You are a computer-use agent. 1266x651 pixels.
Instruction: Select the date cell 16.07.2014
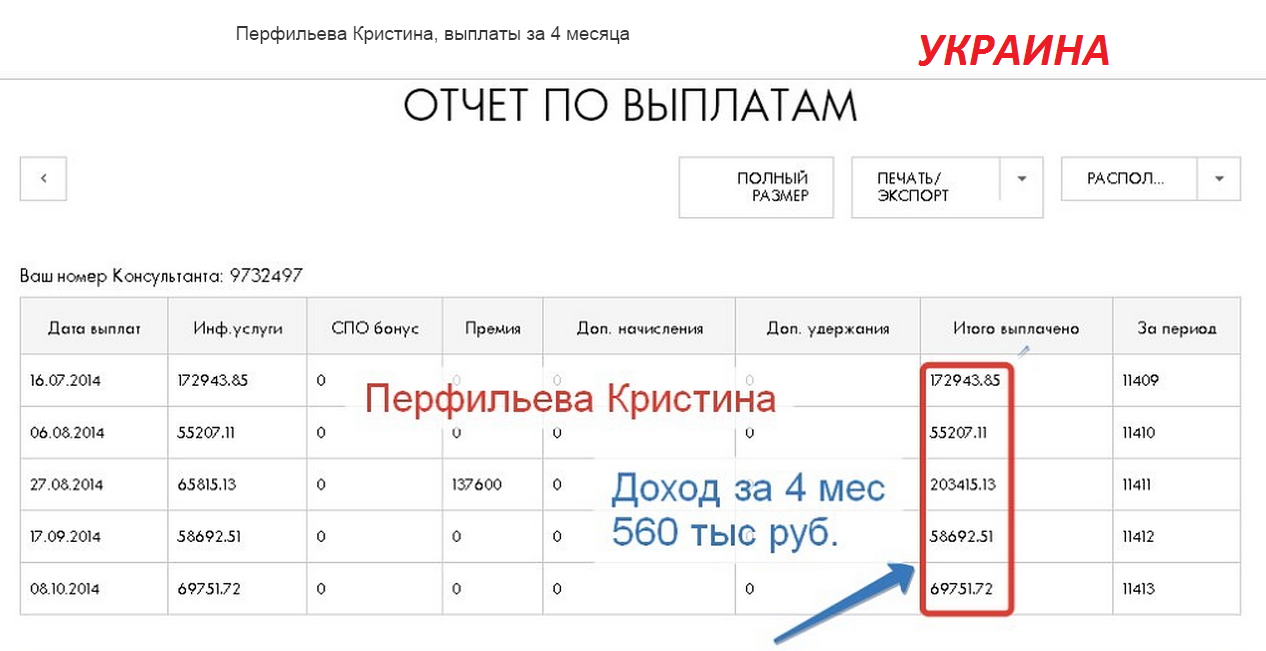(x=94, y=380)
